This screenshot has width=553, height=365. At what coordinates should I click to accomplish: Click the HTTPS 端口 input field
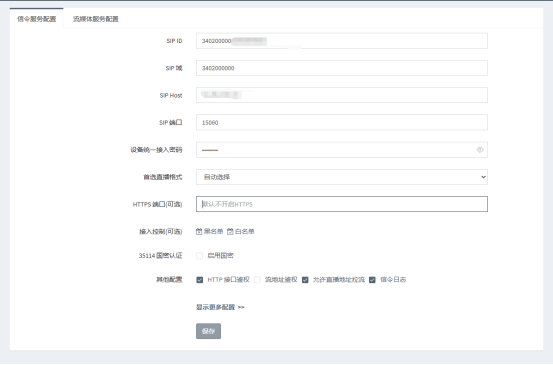coord(342,204)
